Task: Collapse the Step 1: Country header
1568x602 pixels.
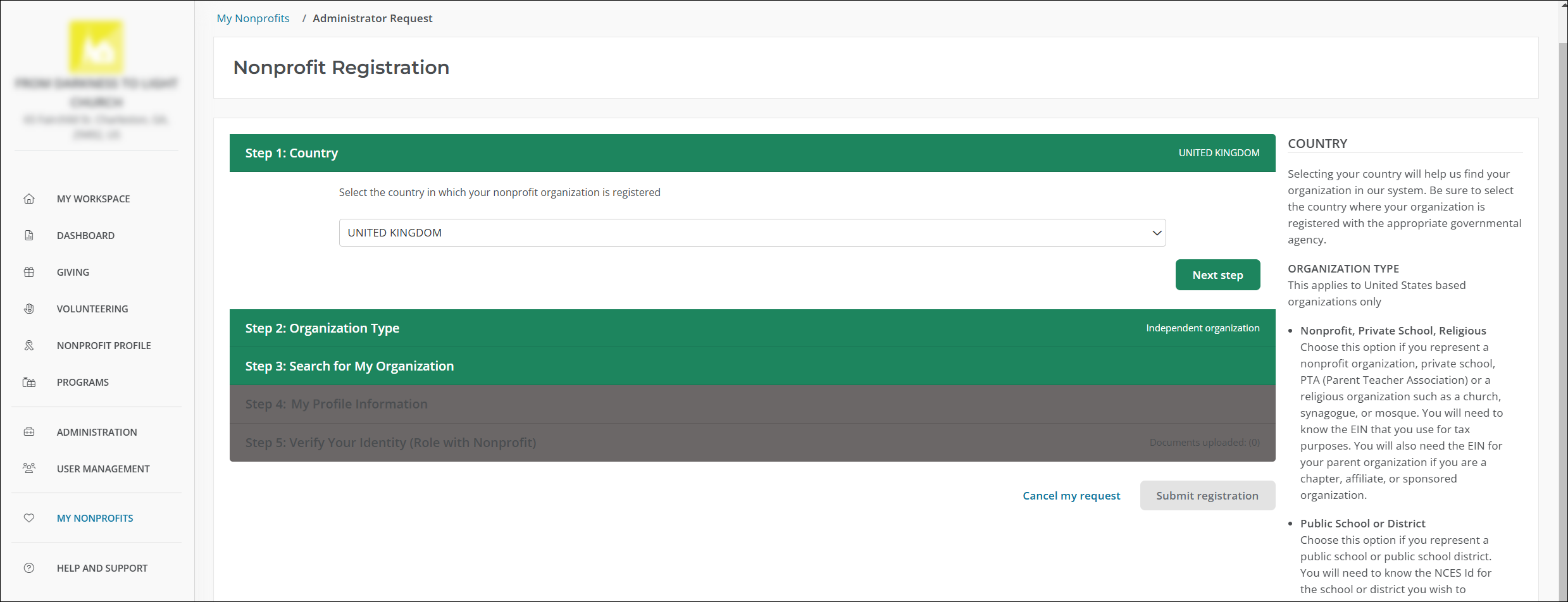Action: point(752,153)
